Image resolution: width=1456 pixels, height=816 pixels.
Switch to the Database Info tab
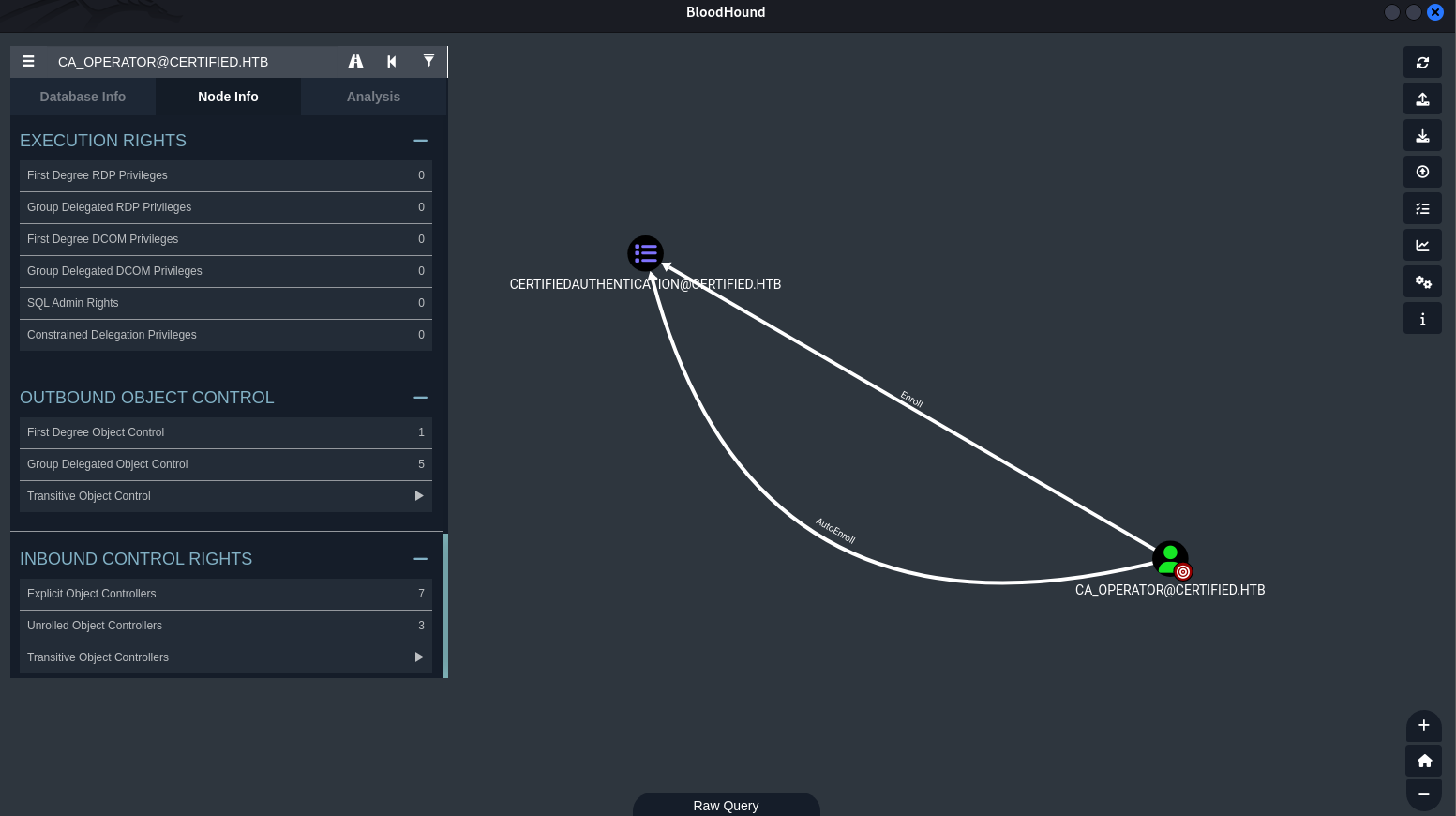coord(83,97)
